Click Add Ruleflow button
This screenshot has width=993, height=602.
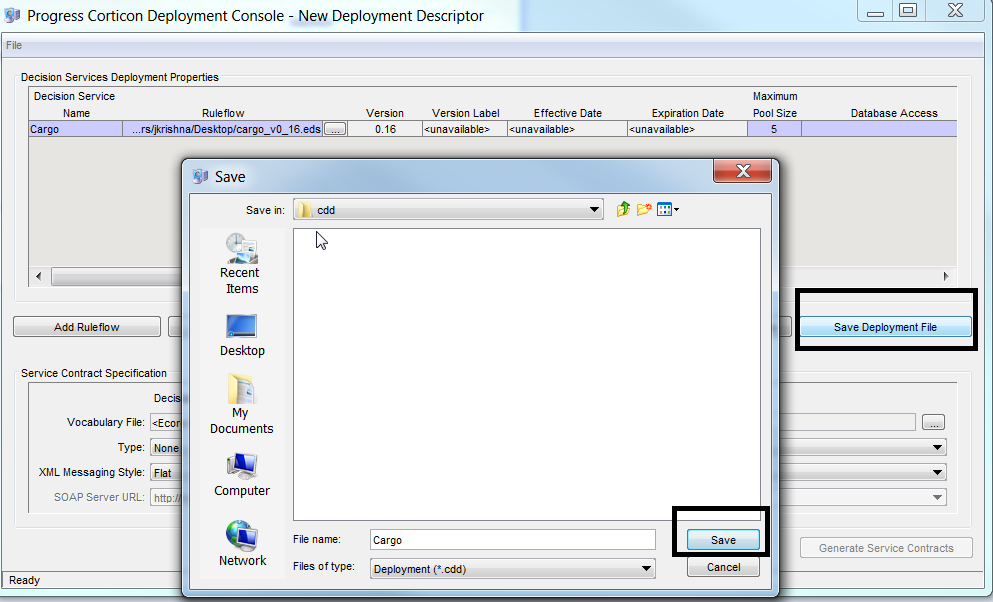pyautogui.click(x=87, y=327)
